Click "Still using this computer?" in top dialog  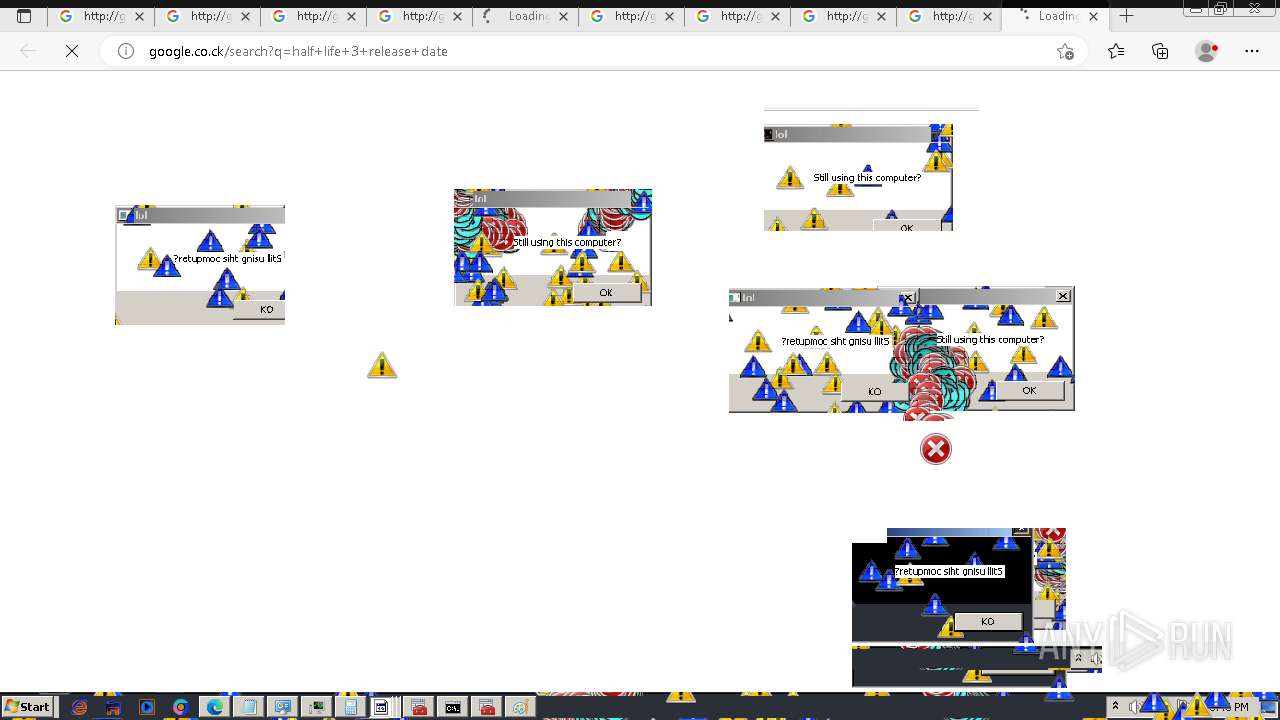(867, 178)
